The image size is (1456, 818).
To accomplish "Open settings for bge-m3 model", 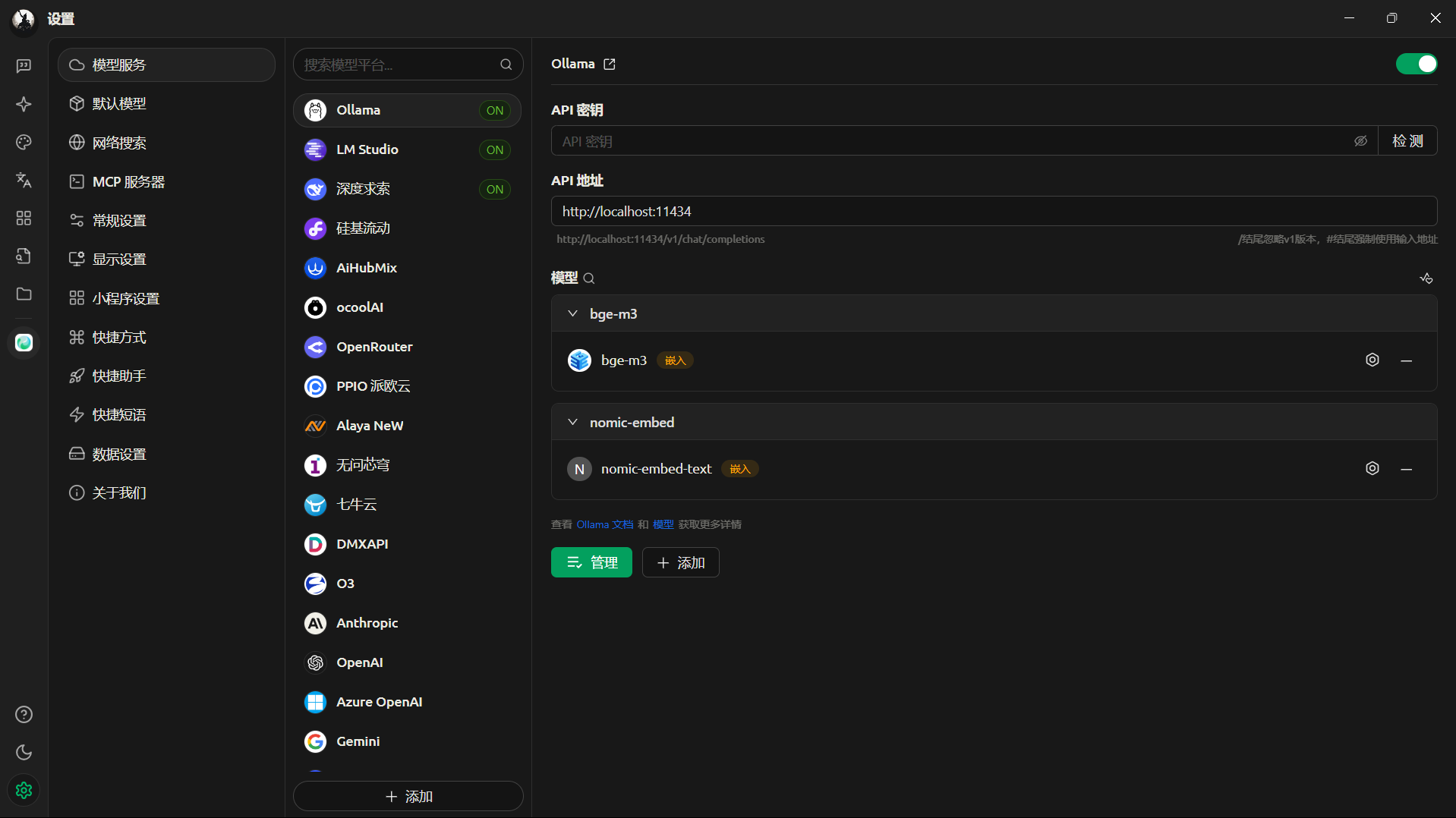I will click(x=1372, y=360).
